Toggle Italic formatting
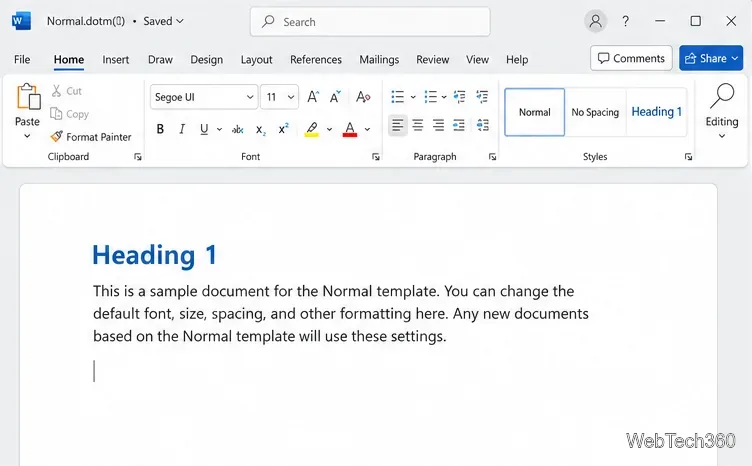752x466 pixels. [182, 129]
